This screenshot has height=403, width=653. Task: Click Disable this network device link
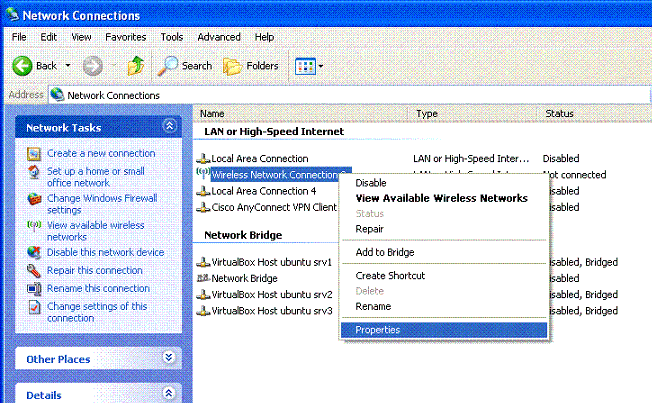pos(105,252)
